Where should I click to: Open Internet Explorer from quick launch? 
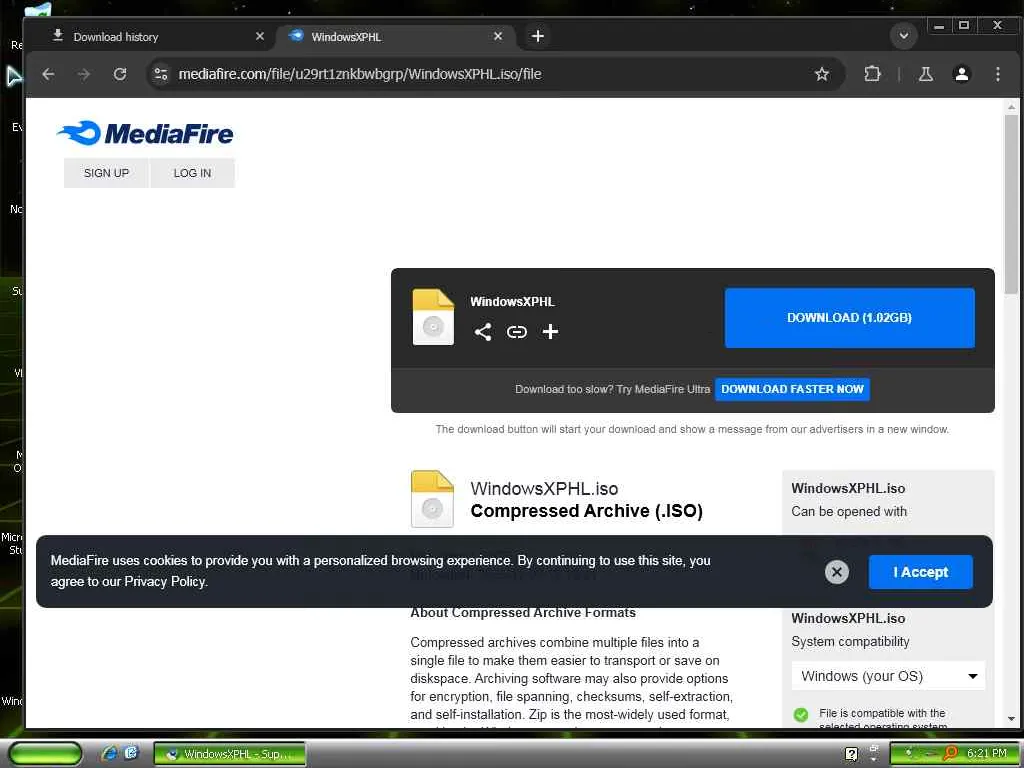click(x=110, y=754)
